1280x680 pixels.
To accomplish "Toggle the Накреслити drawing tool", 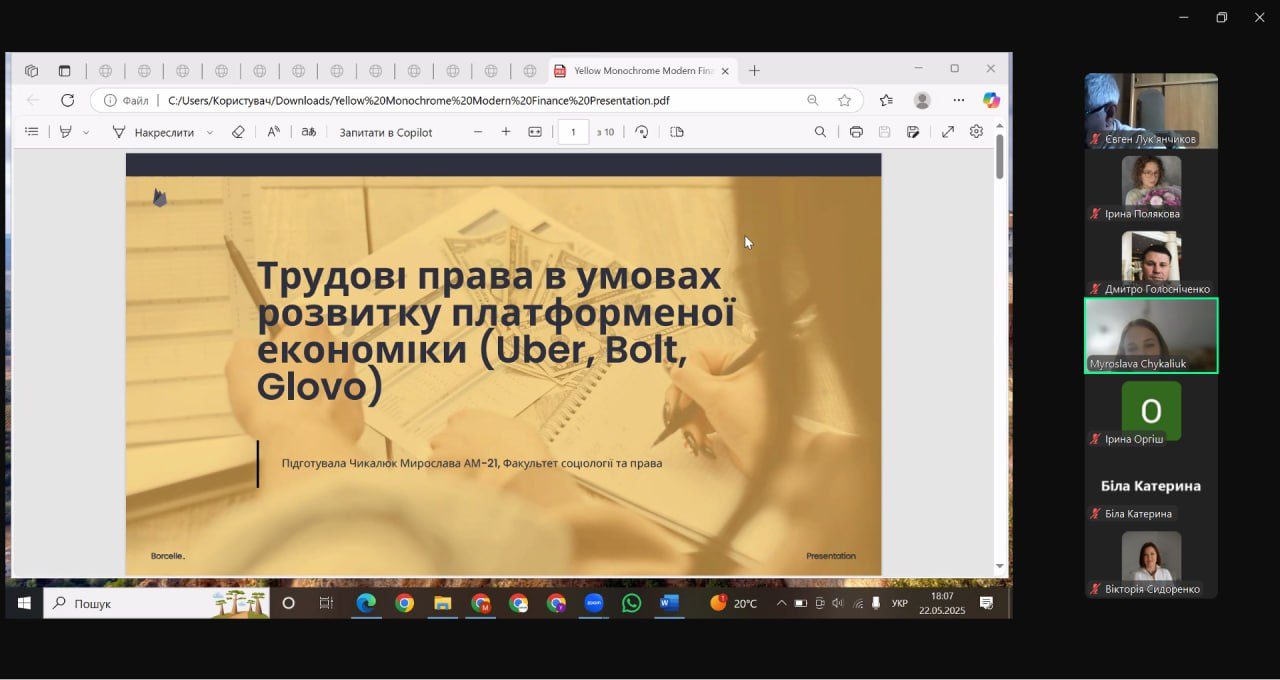I will point(153,132).
